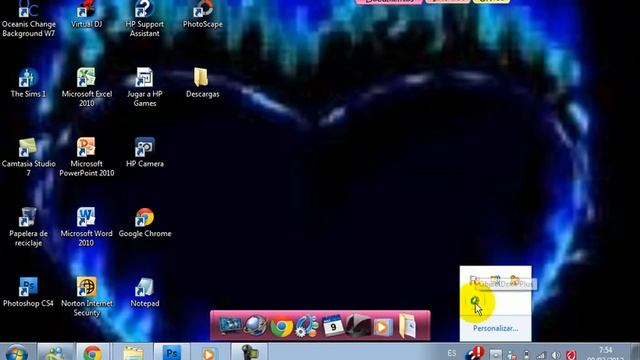This screenshot has width=640, height=360.
Task: Open the volume speaker tray icon
Action: pos(556,355)
